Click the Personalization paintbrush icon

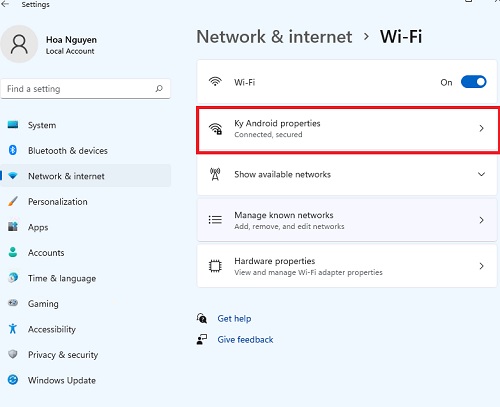tap(13, 201)
